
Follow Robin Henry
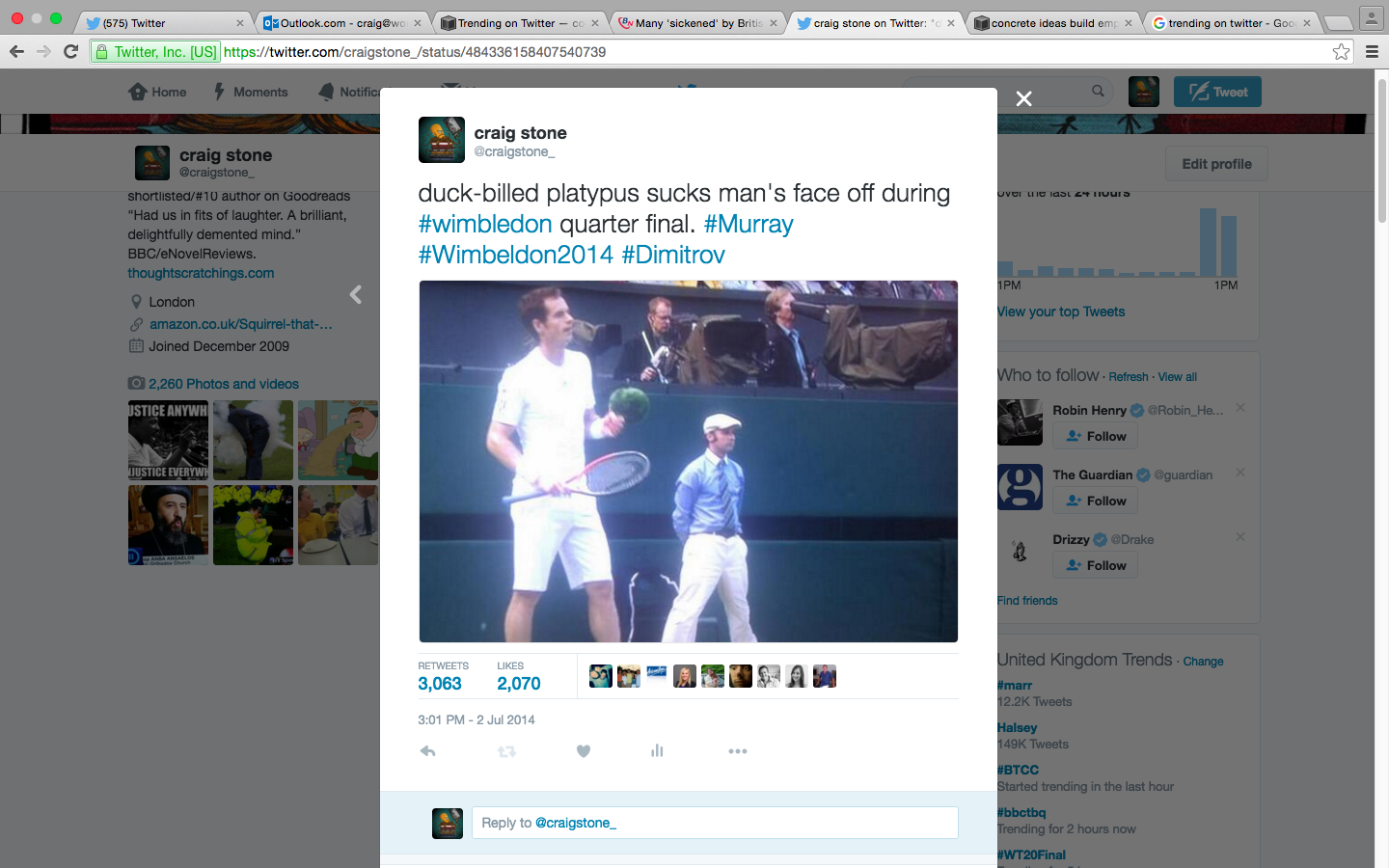click(1096, 436)
